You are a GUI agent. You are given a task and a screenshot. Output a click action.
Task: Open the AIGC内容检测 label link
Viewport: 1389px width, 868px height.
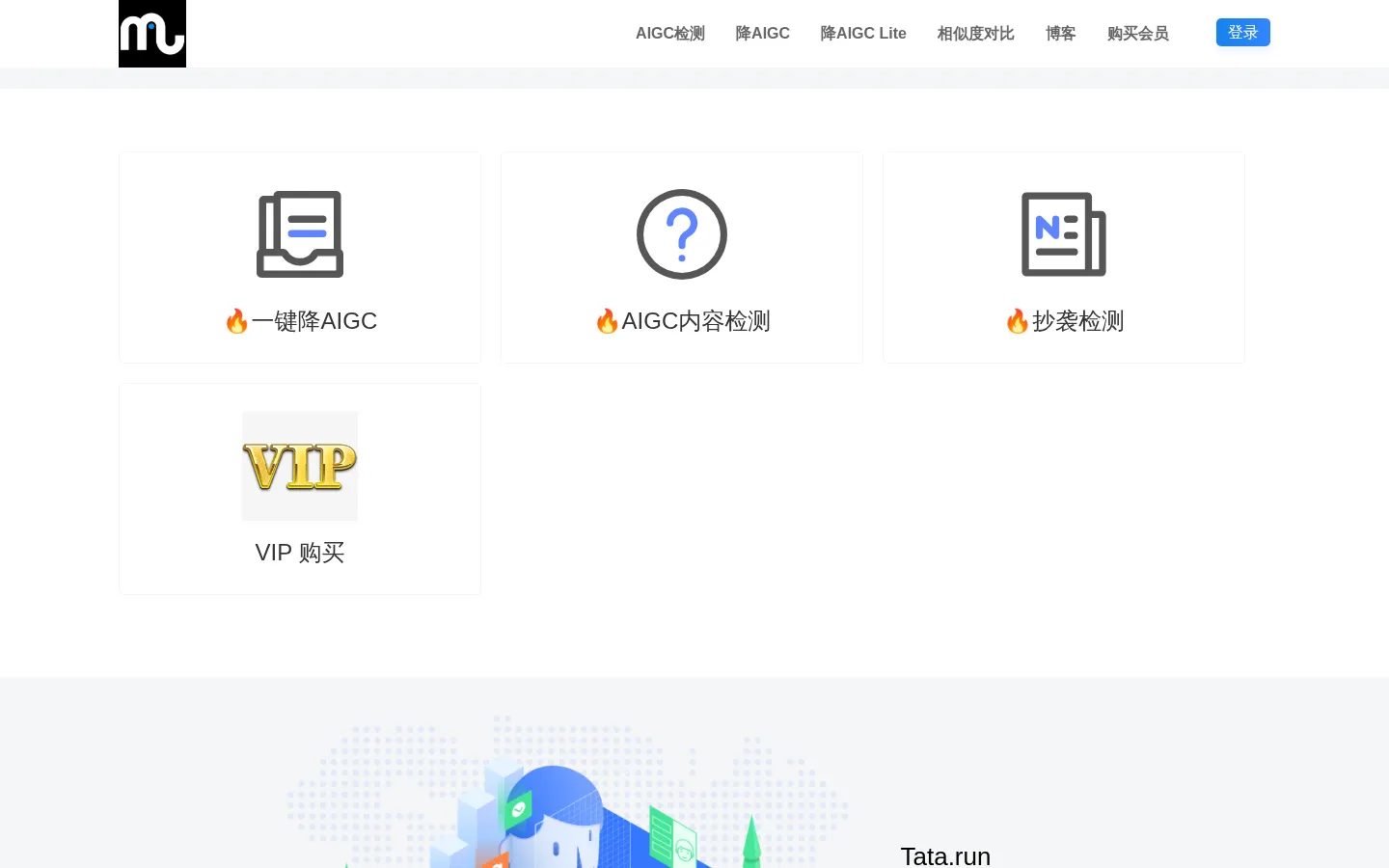click(x=682, y=321)
